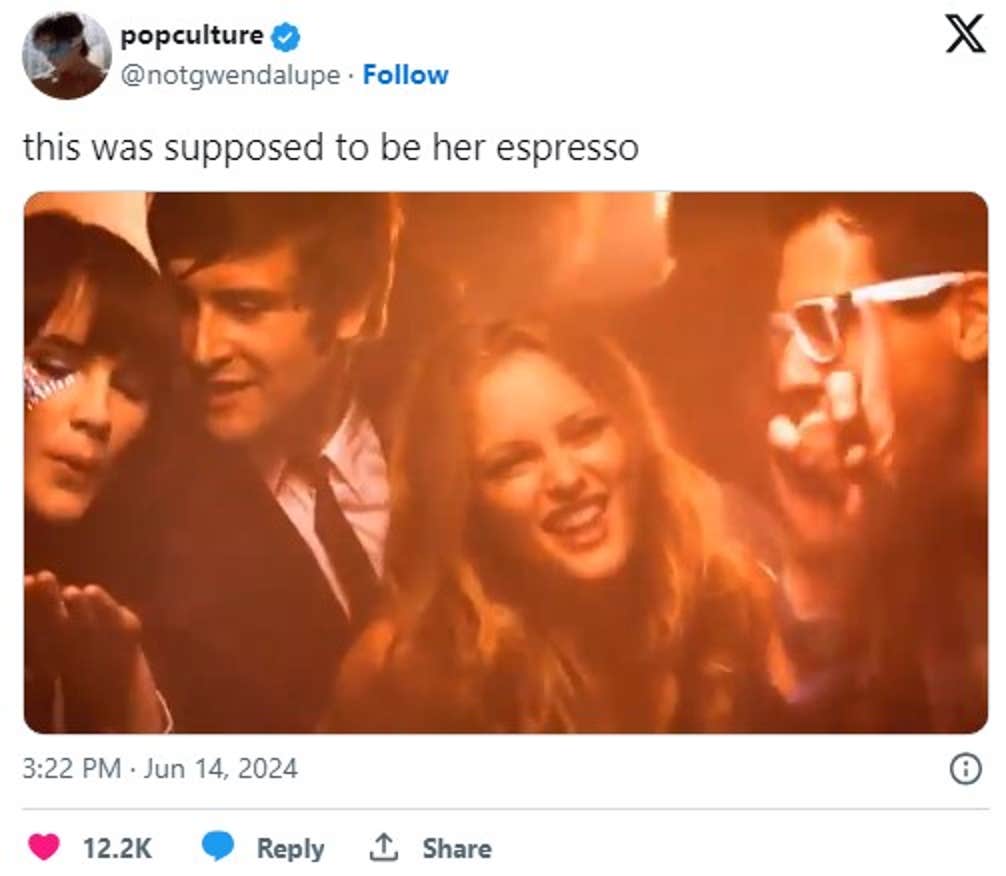Open the party video thumbnail
This screenshot has width=1006, height=876.
503,460
